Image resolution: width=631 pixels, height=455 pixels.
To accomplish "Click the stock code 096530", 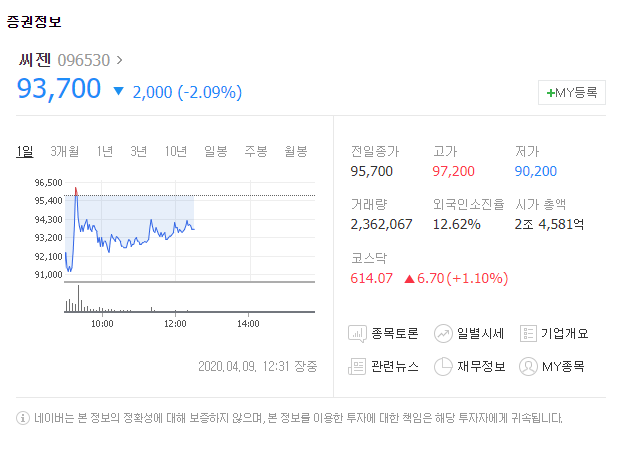I will (x=84, y=60).
